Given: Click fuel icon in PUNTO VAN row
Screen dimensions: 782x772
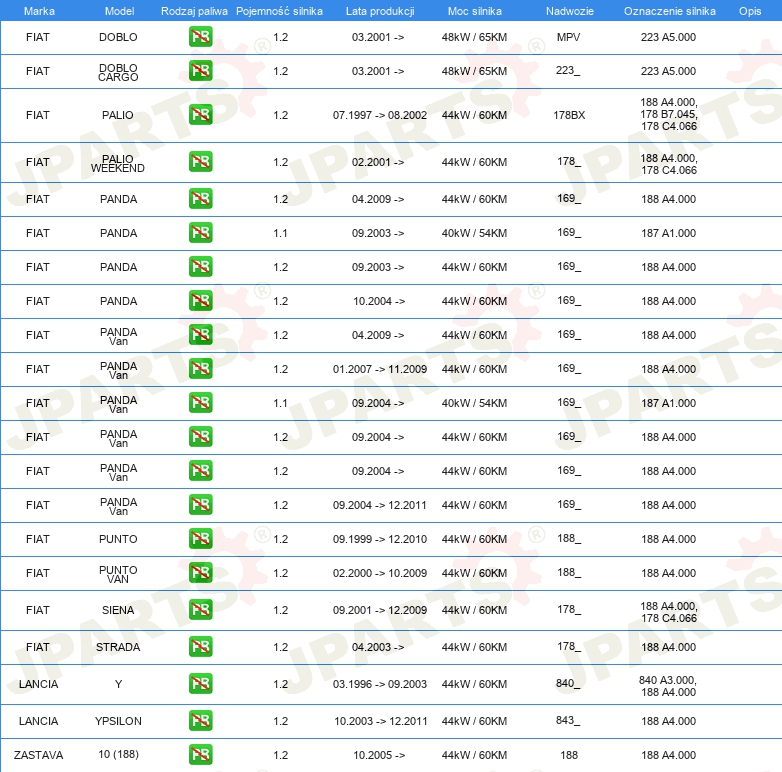Looking at the screenshot, I should coord(200,573).
